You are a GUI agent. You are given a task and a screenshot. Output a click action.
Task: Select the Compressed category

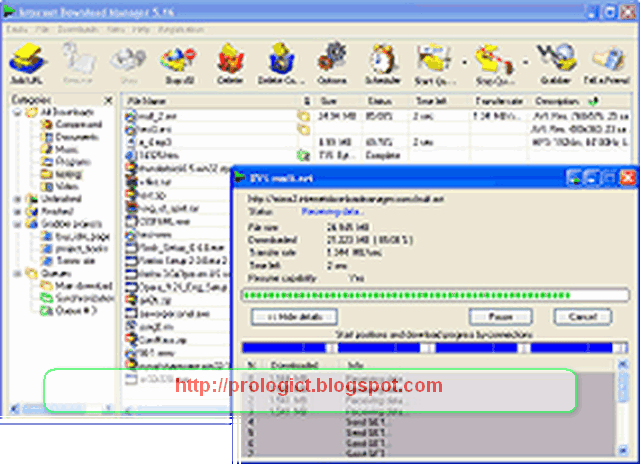(71, 124)
